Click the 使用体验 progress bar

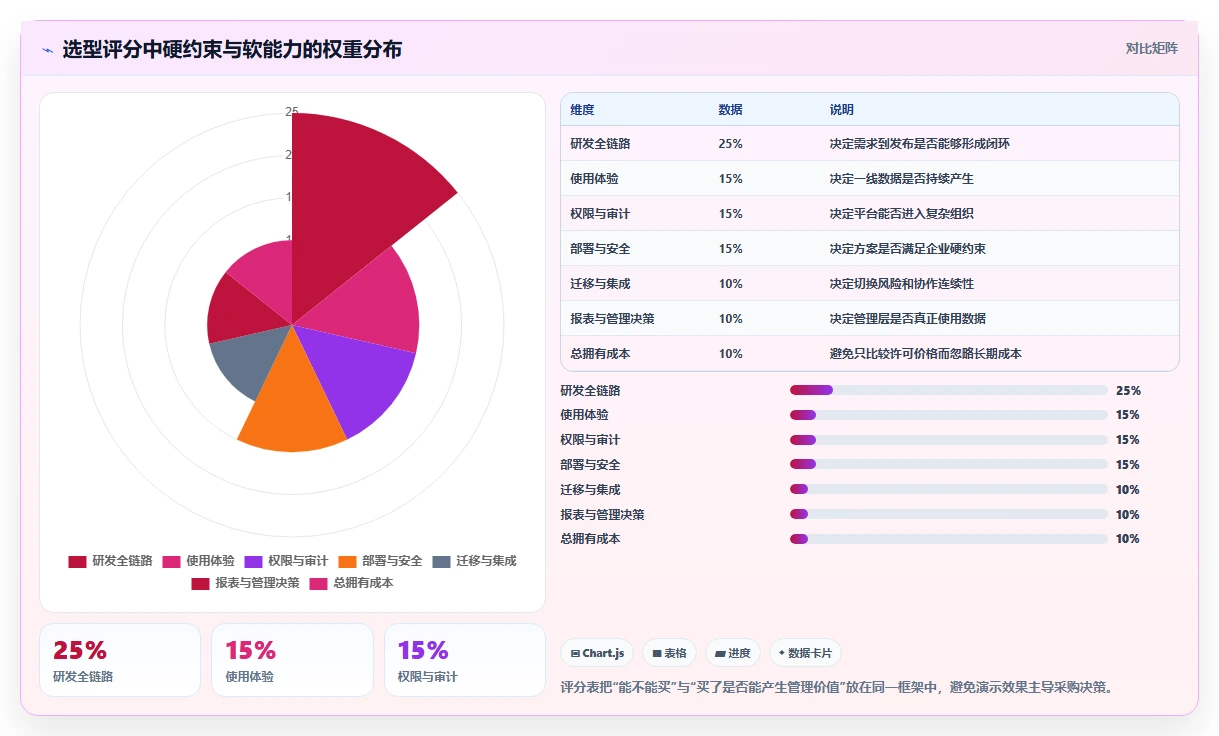[x=949, y=415]
